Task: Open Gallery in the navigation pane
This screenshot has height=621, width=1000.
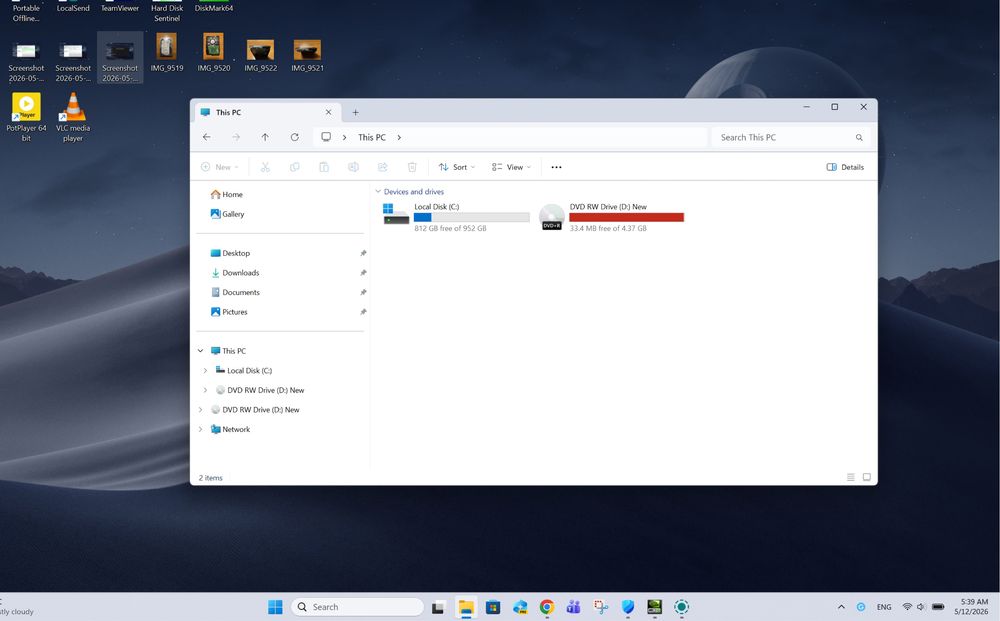Action: pyautogui.click(x=228, y=214)
